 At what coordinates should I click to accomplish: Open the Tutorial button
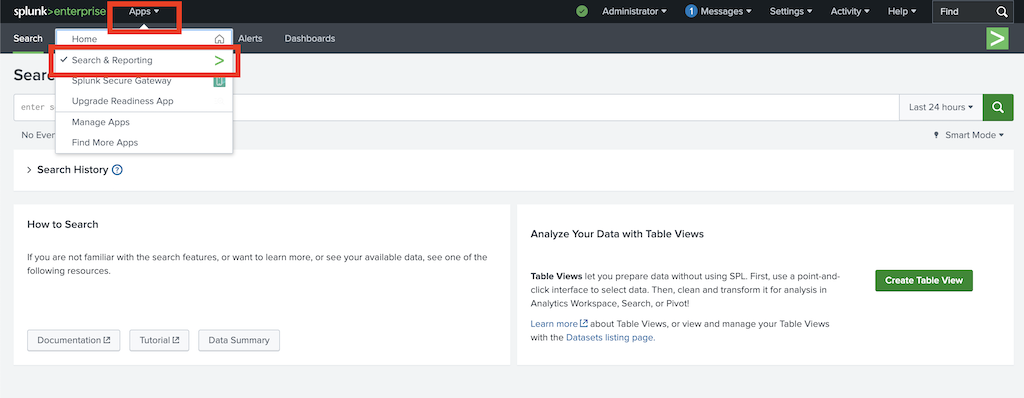click(159, 340)
